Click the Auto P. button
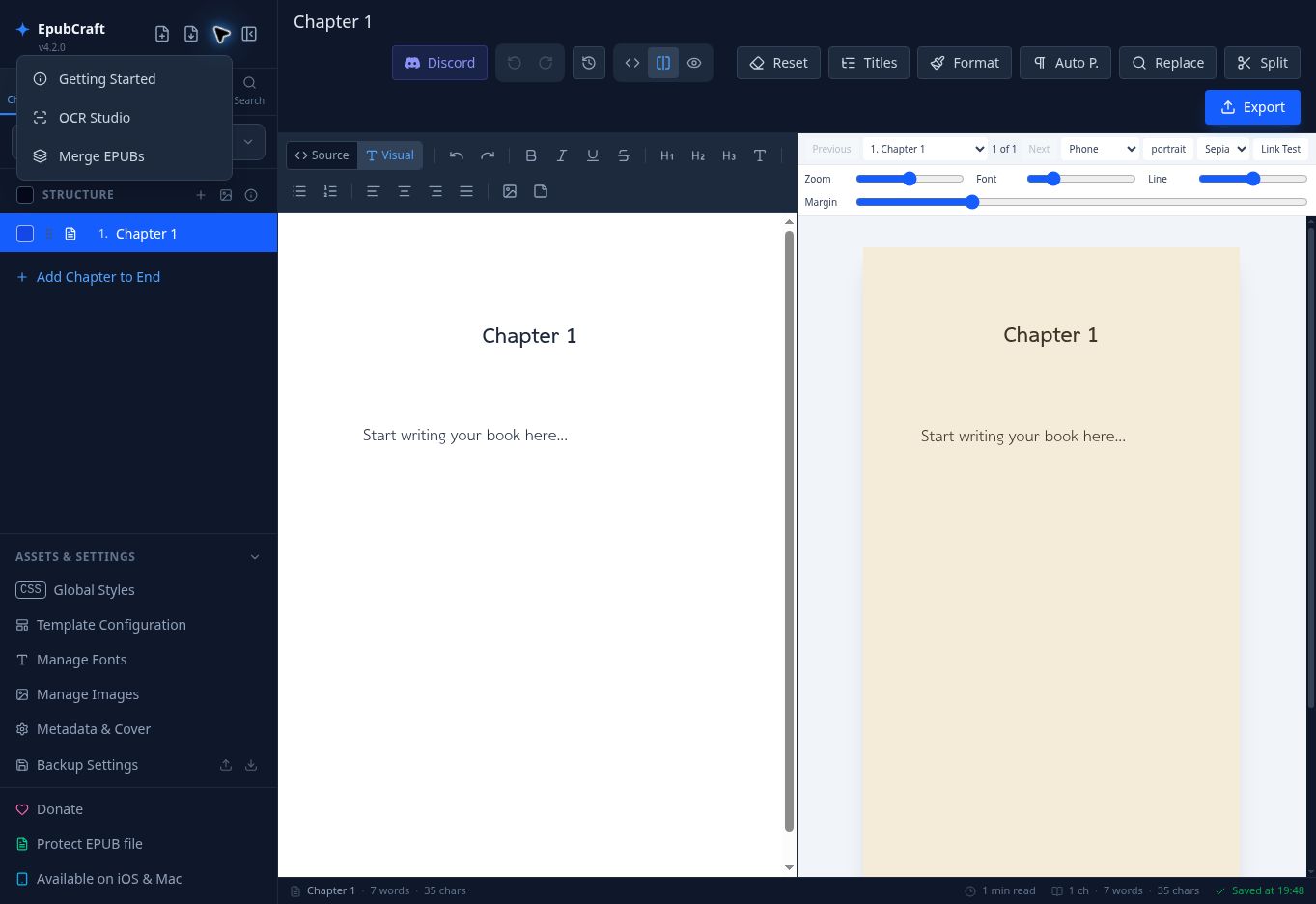Screen dimensions: 1316x904 point(1065,63)
